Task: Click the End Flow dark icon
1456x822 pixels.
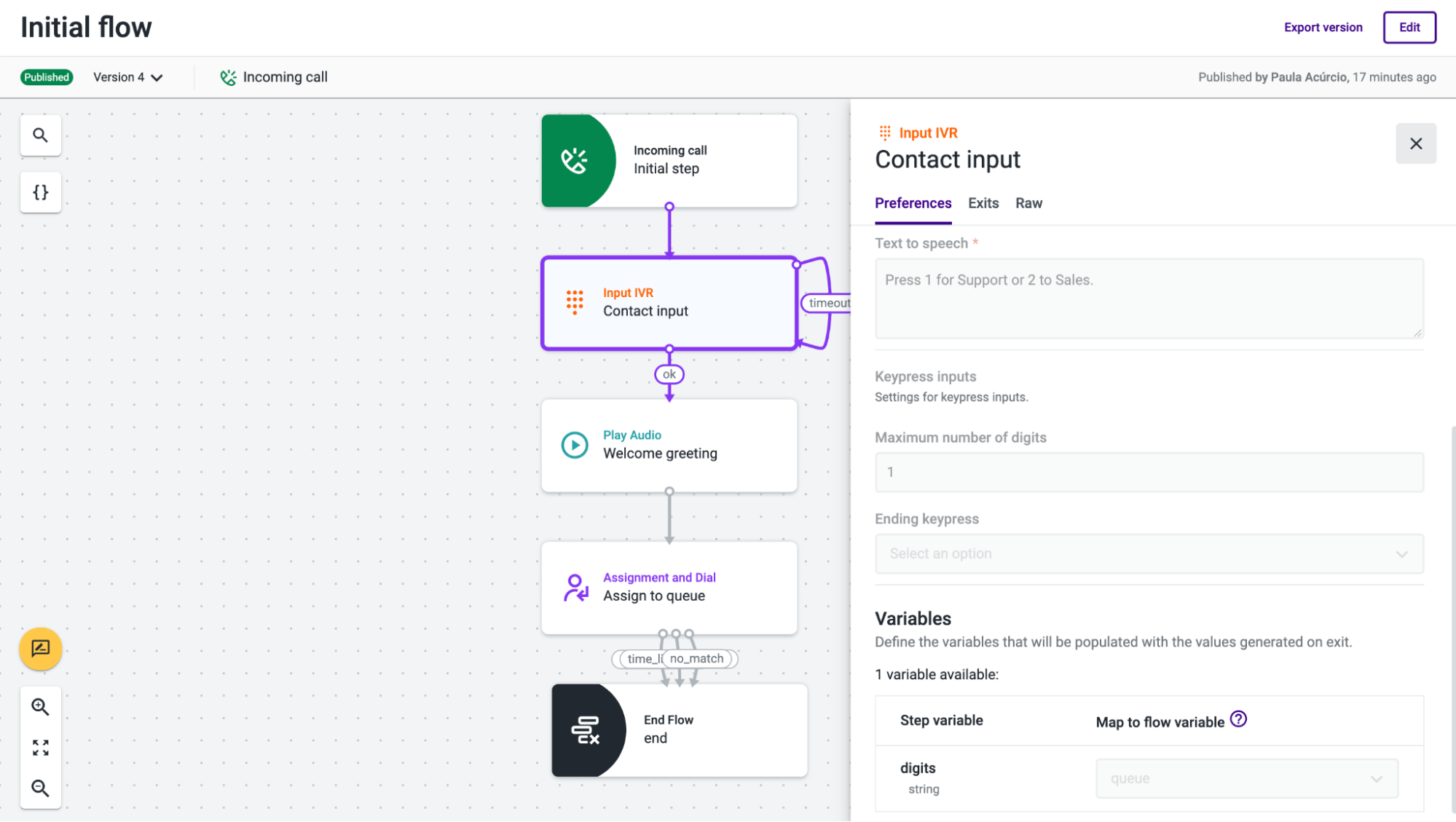Action: [586, 730]
